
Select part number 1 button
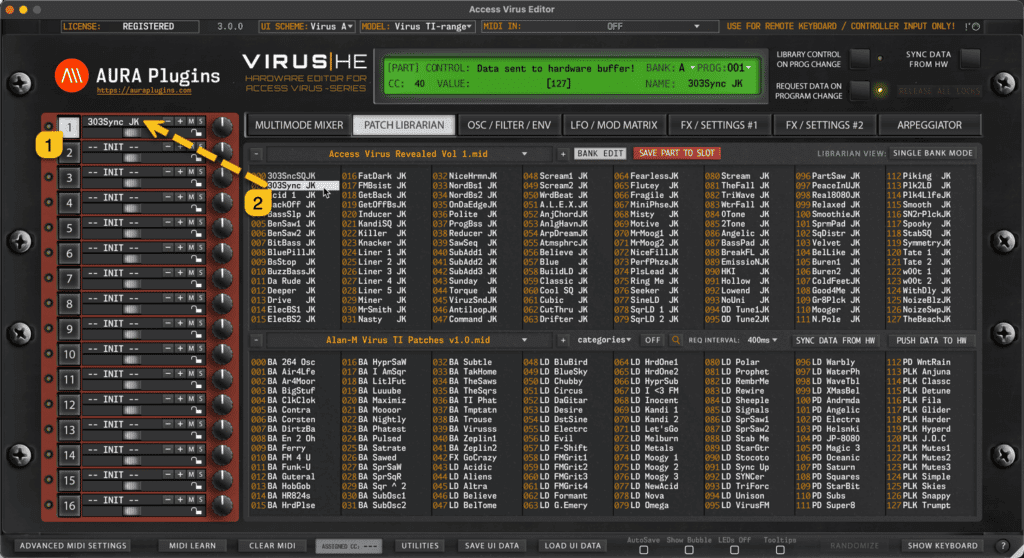69,127
